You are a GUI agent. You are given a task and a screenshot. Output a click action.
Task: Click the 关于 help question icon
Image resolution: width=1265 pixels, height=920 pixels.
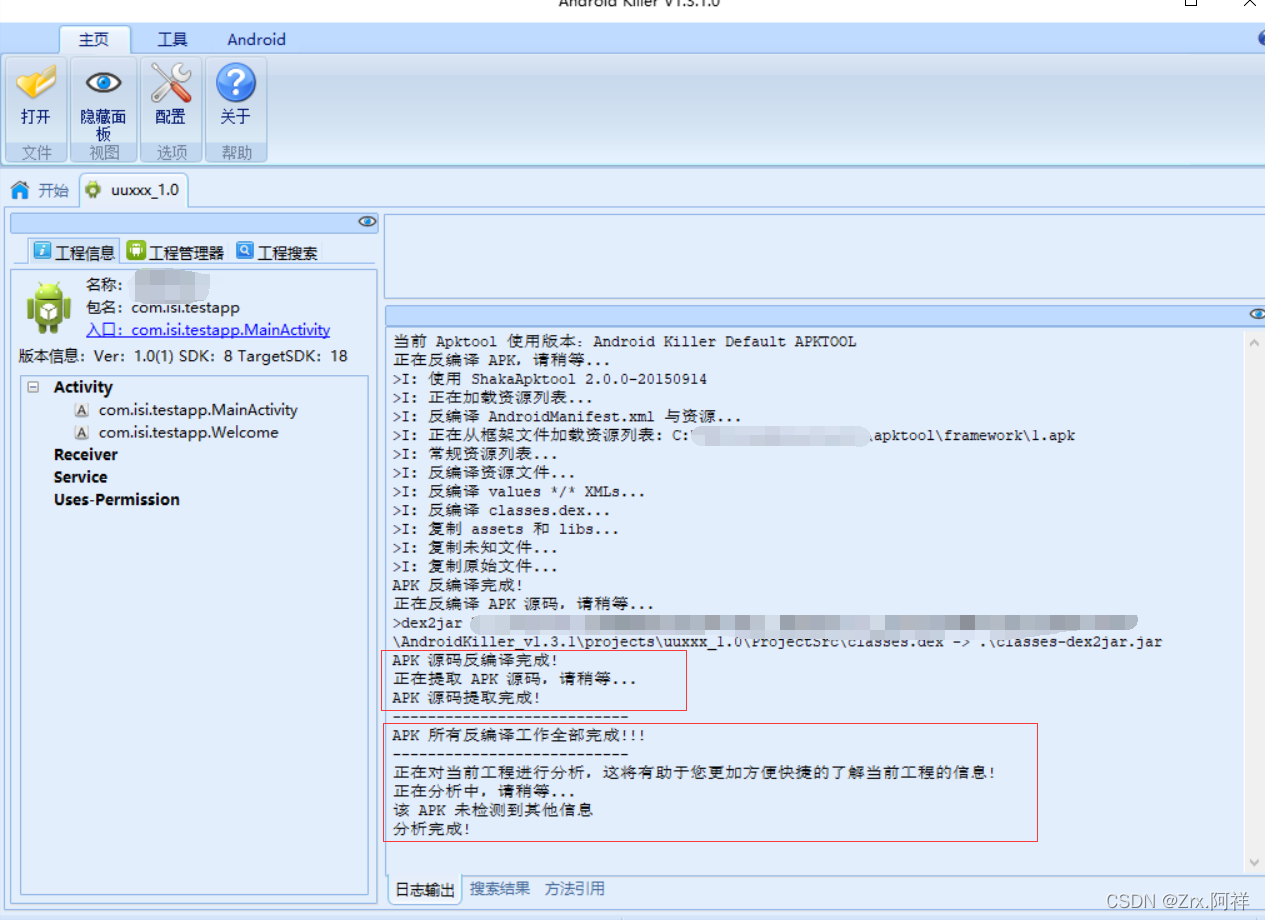coord(236,82)
